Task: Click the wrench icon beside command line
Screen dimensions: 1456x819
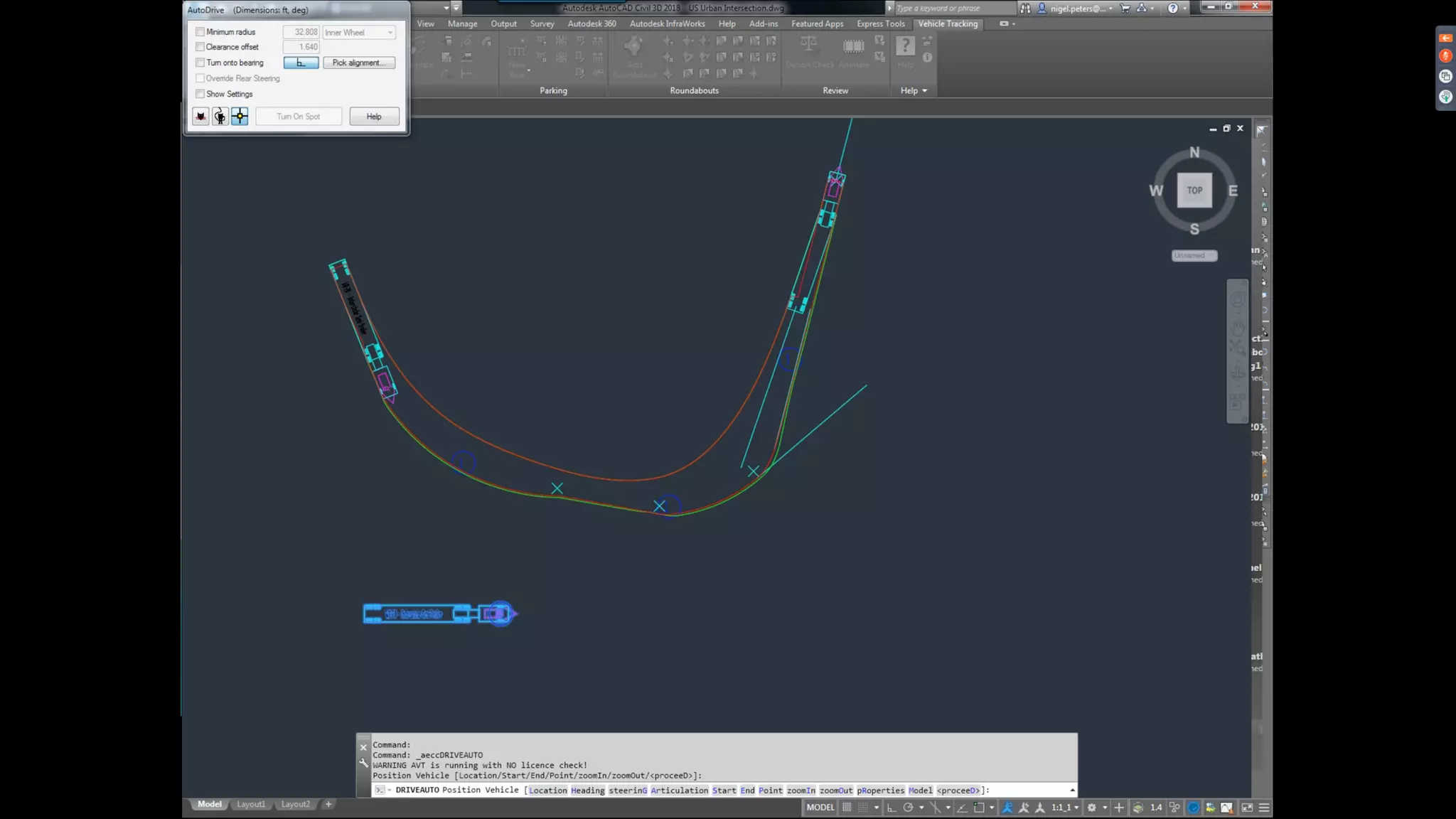Action: tap(364, 763)
